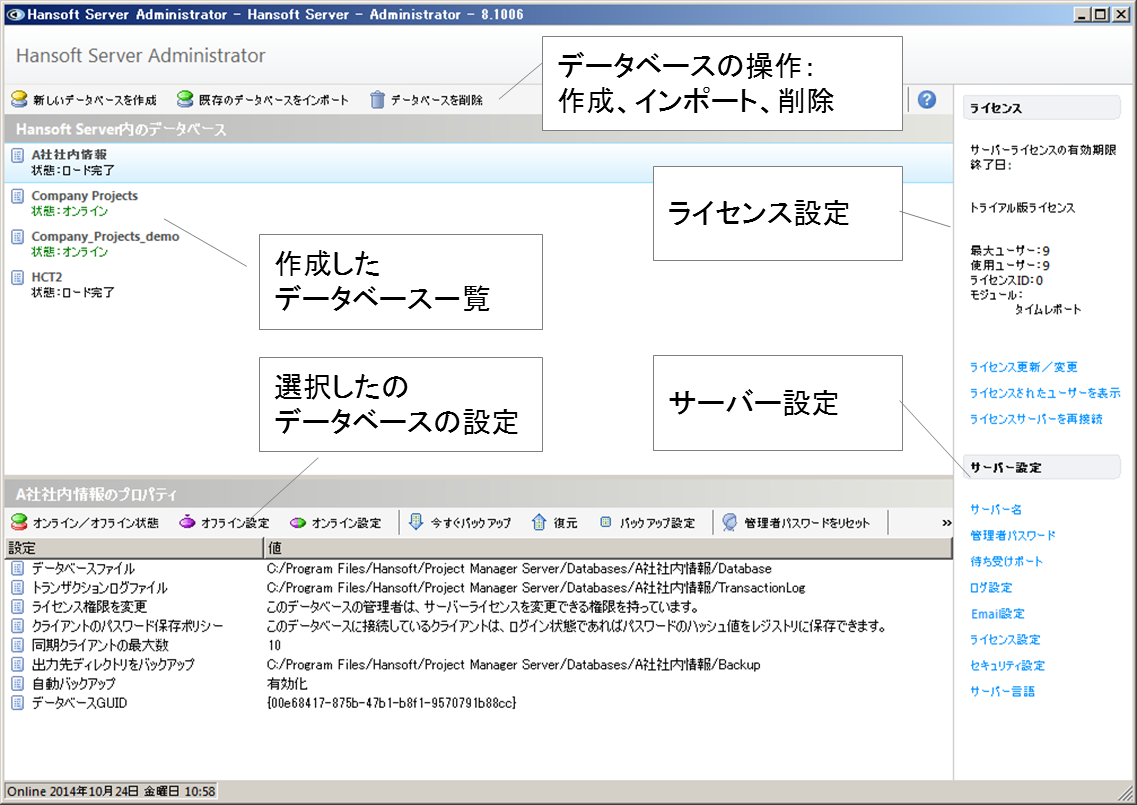Open the 管理者パスワード settings link
The height and width of the screenshot is (805, 1137).
(x=1013, y=535)
